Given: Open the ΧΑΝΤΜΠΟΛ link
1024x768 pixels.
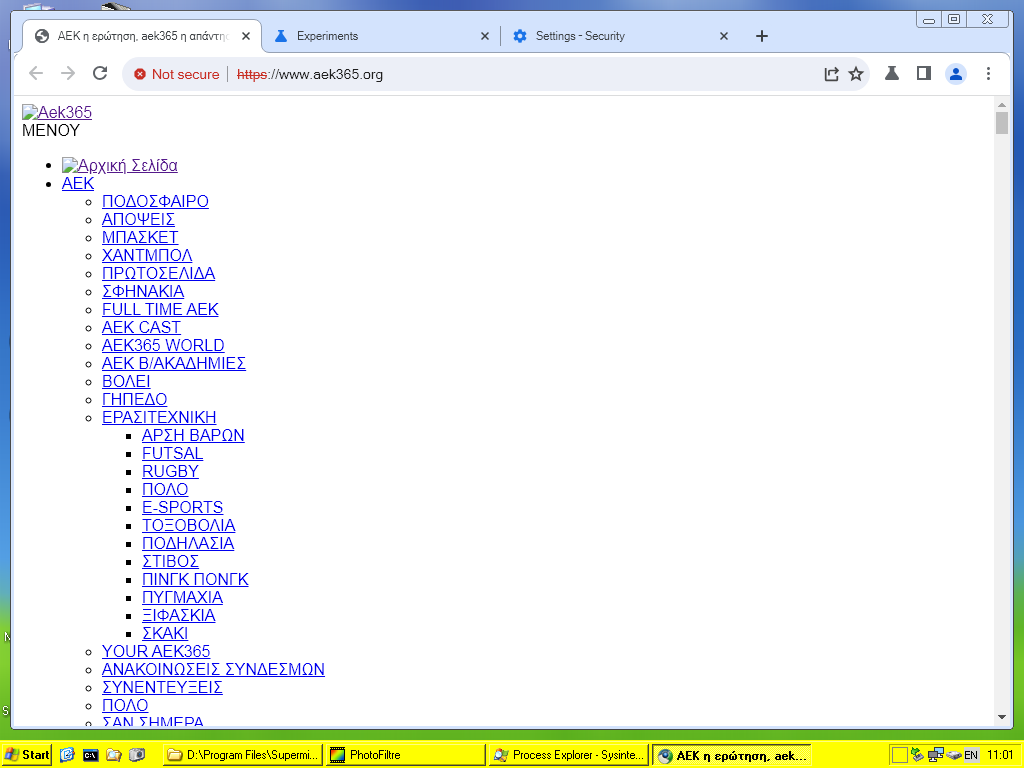Looking at the screenshot, I should coord(147,255).
